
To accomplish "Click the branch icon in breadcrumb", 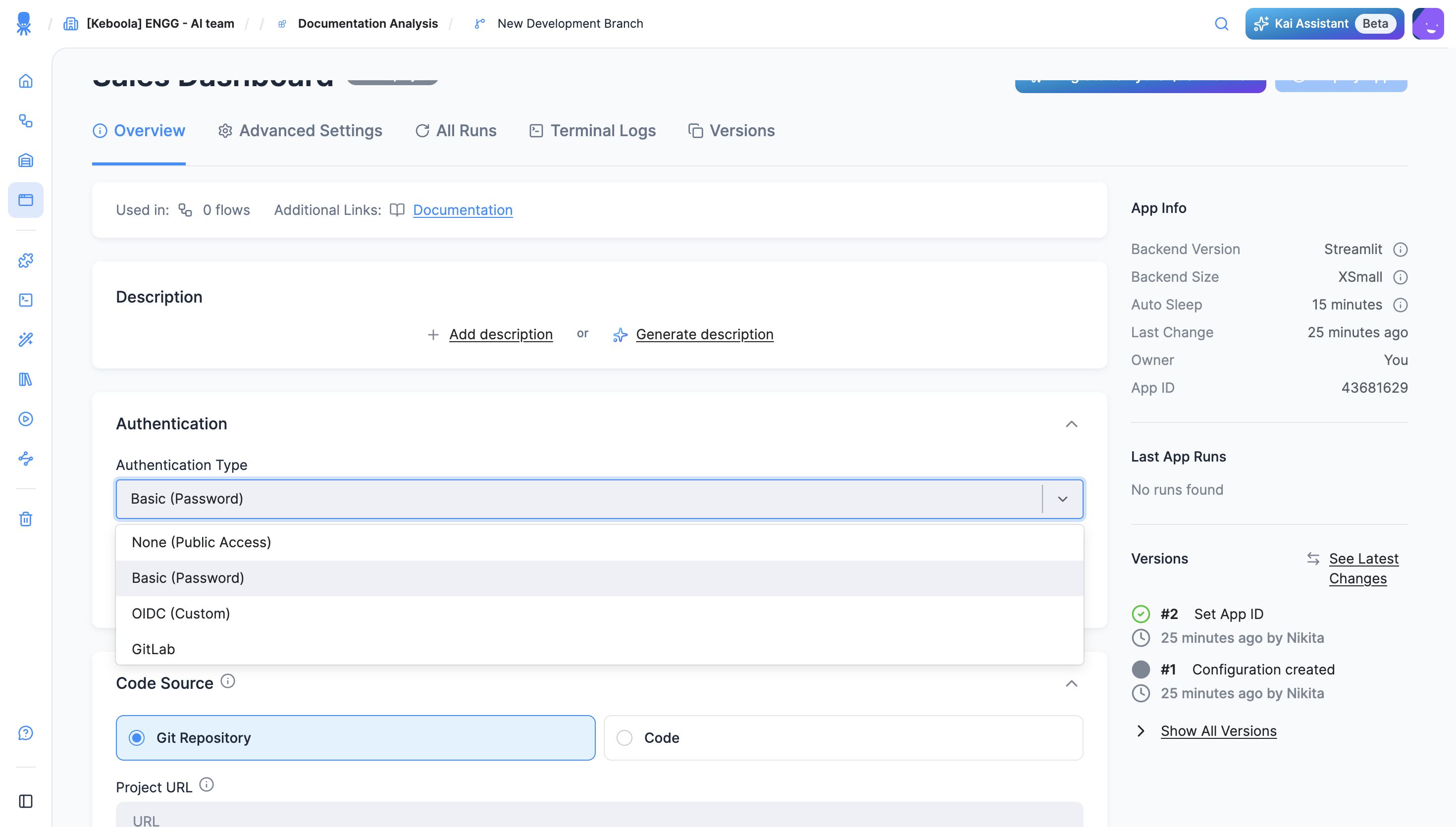I will (480, 24).
